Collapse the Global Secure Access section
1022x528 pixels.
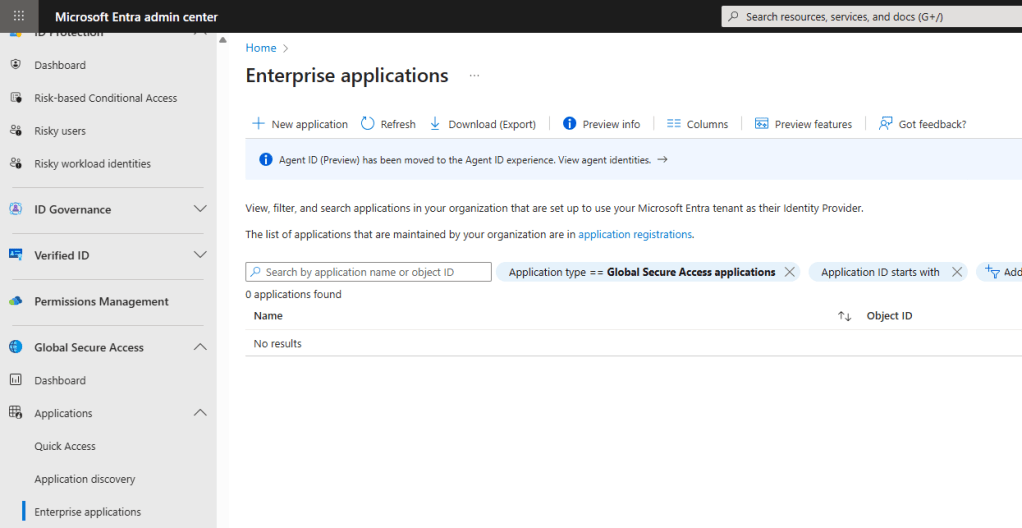[200, 347]
